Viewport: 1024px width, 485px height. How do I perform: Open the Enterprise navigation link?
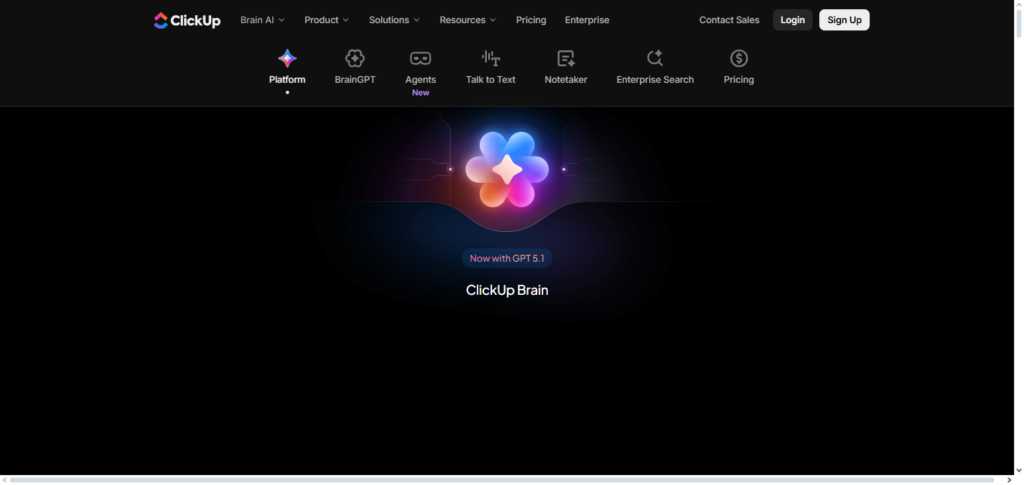(x=587, y=20)
